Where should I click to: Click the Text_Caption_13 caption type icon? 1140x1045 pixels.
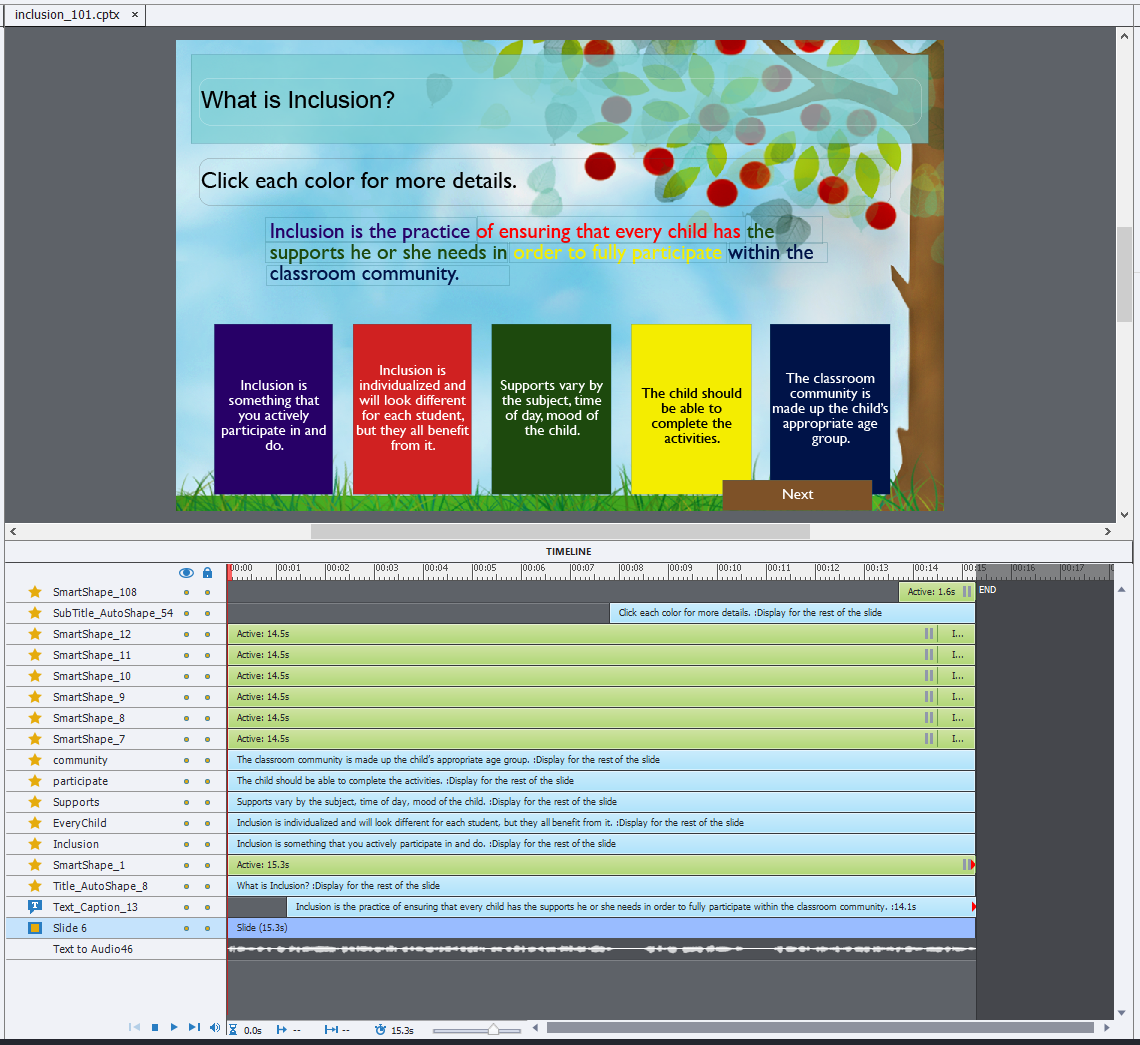35,907
